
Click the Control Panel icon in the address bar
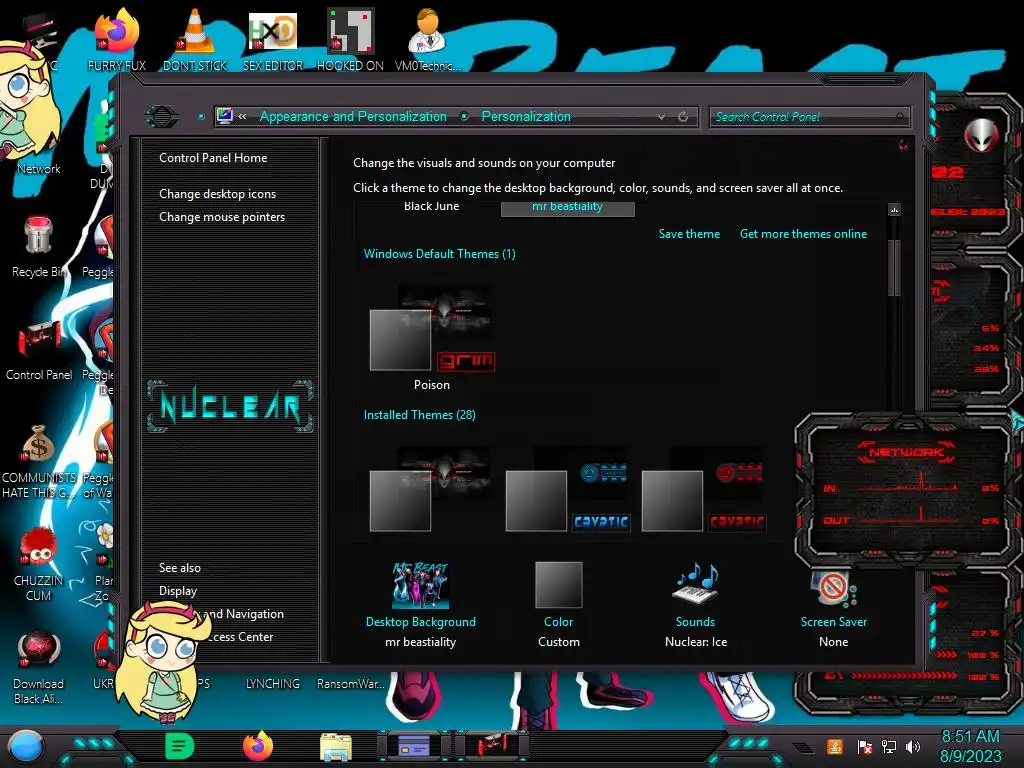[225, 116]
